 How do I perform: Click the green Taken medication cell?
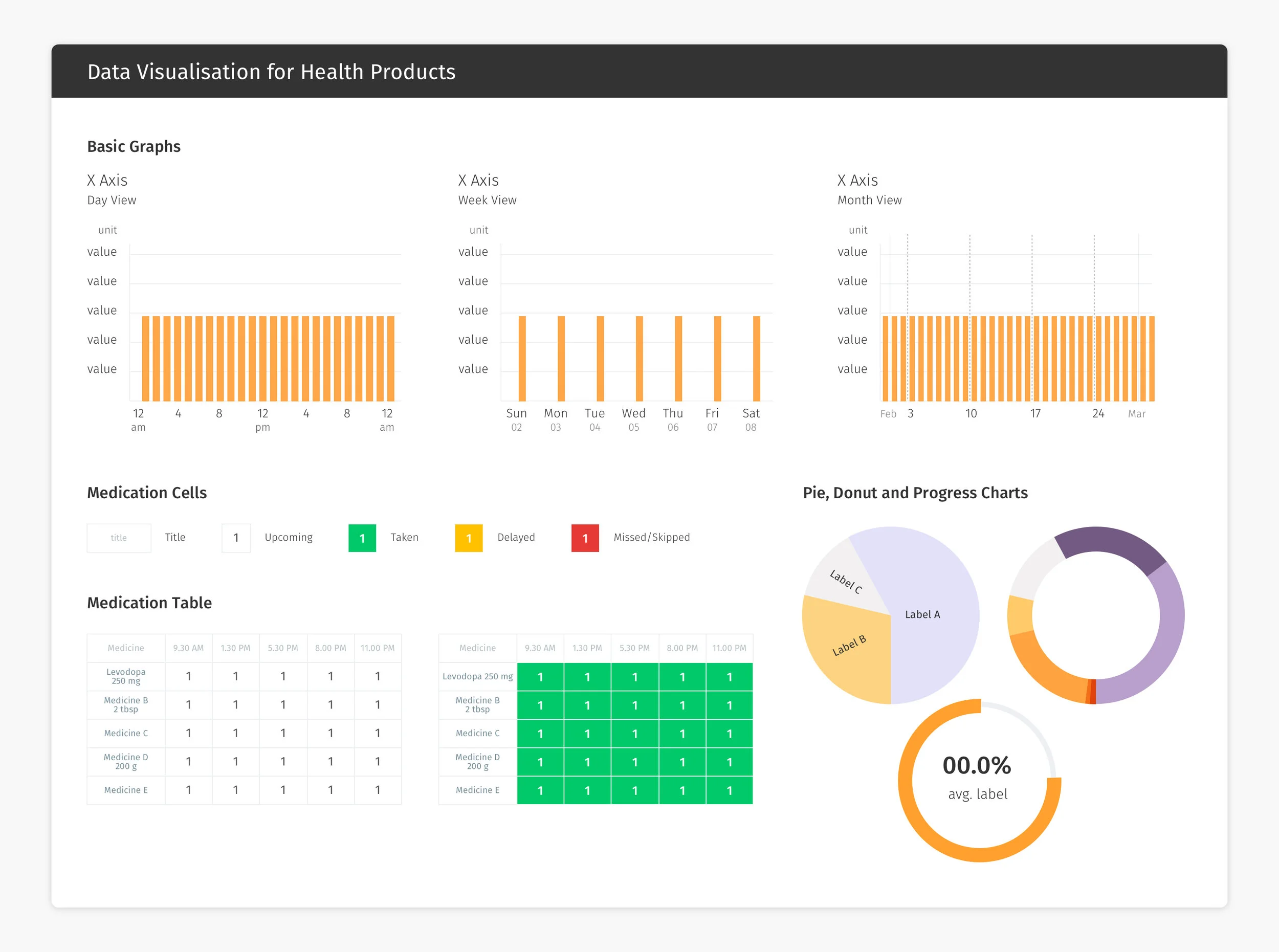[362, 538]
